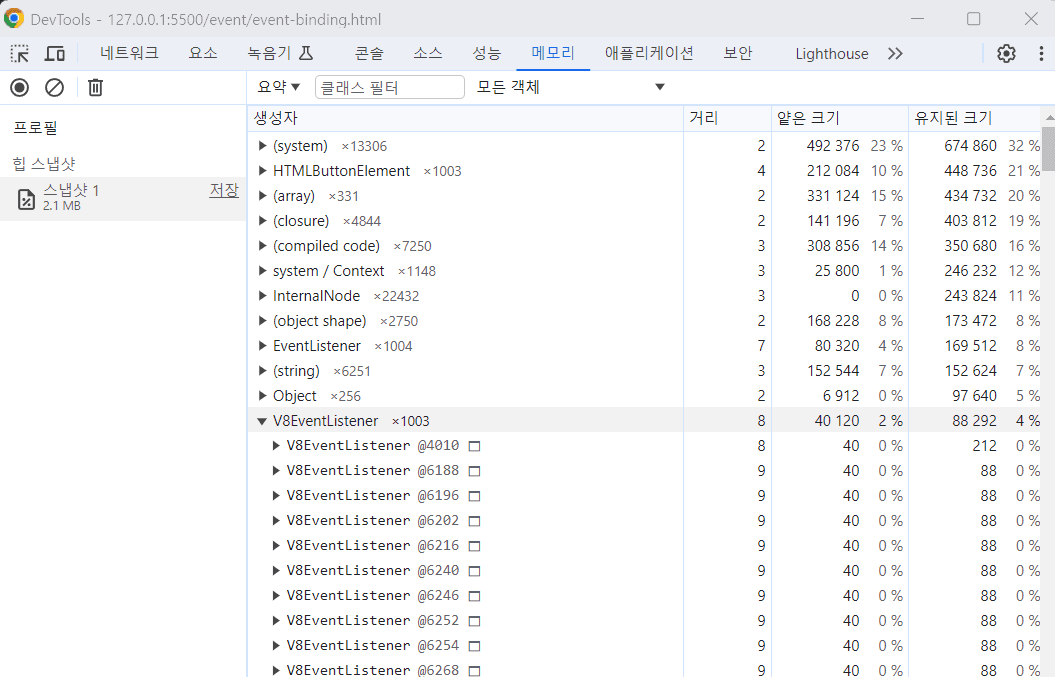The width and height of the screenshot is (1055, 677).
Task: Open the 요약 view dropdown
Action: click(278, 86)
